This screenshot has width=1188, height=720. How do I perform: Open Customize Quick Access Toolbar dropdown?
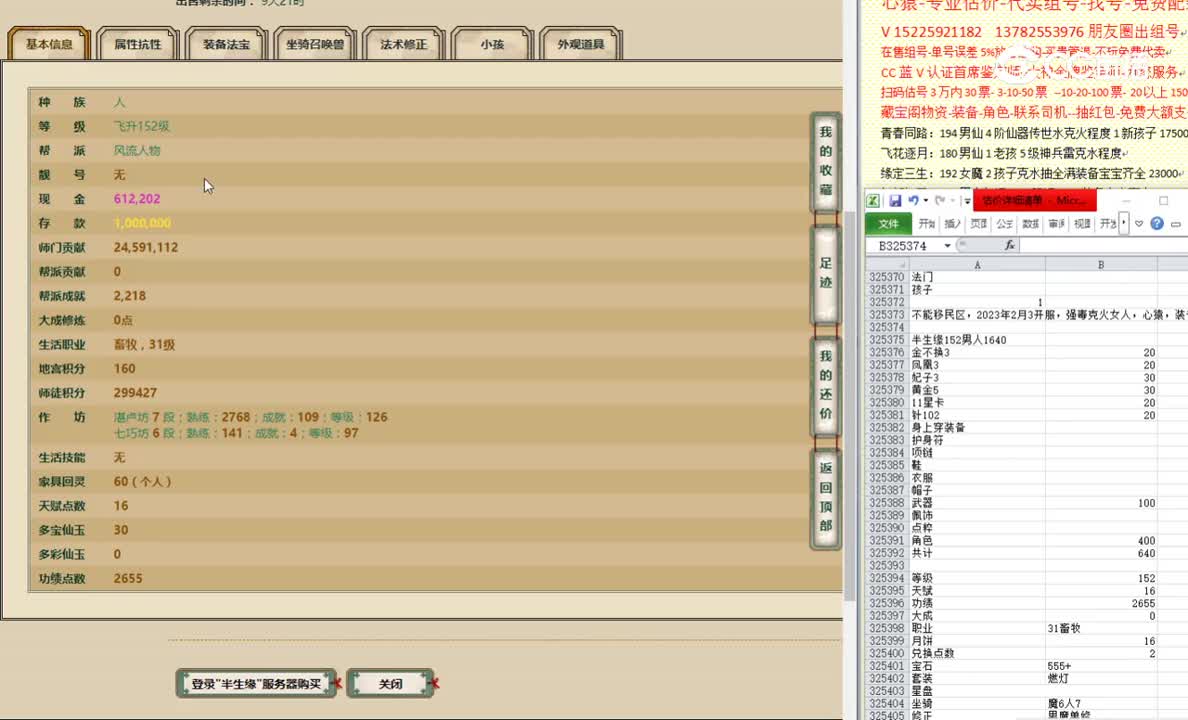tap(965, 200)
